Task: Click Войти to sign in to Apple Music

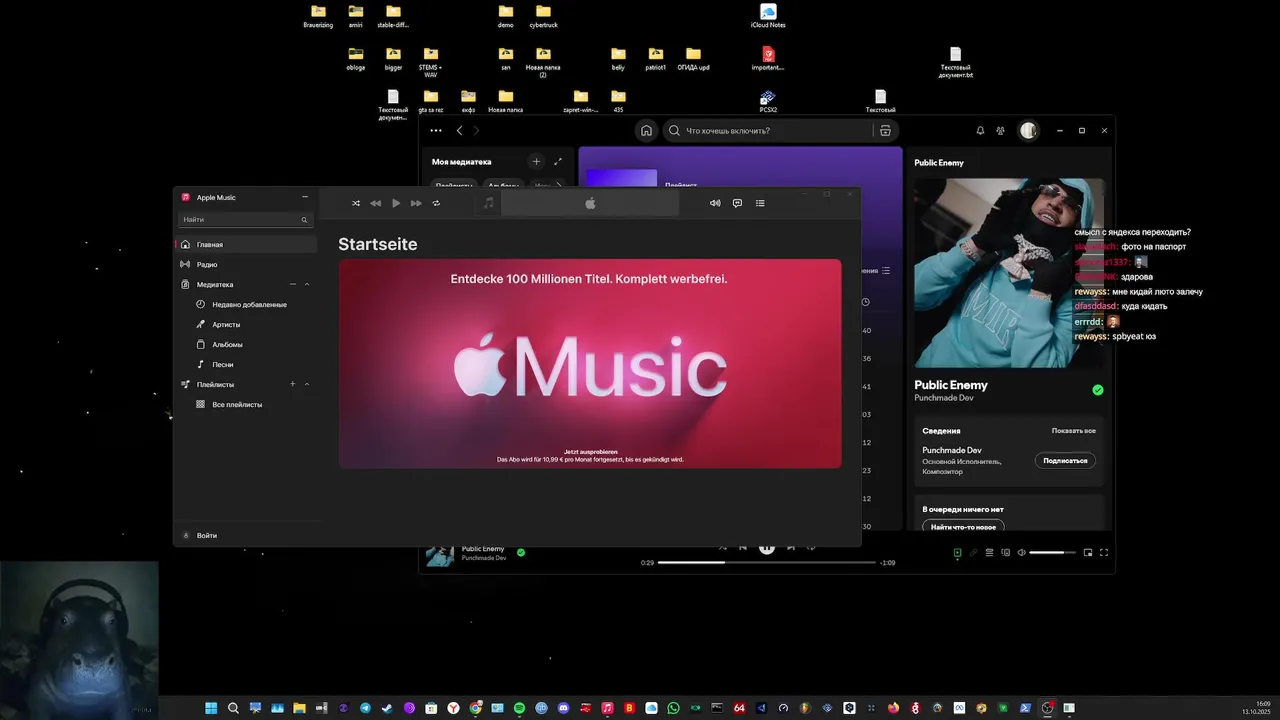Action: point(207,535)
